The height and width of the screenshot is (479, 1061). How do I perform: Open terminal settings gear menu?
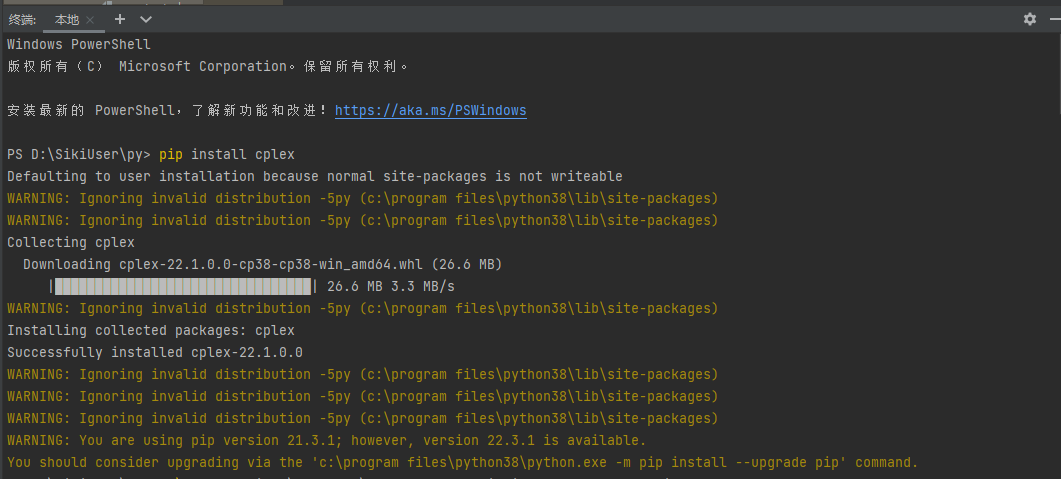click(x=1030, y=19)
